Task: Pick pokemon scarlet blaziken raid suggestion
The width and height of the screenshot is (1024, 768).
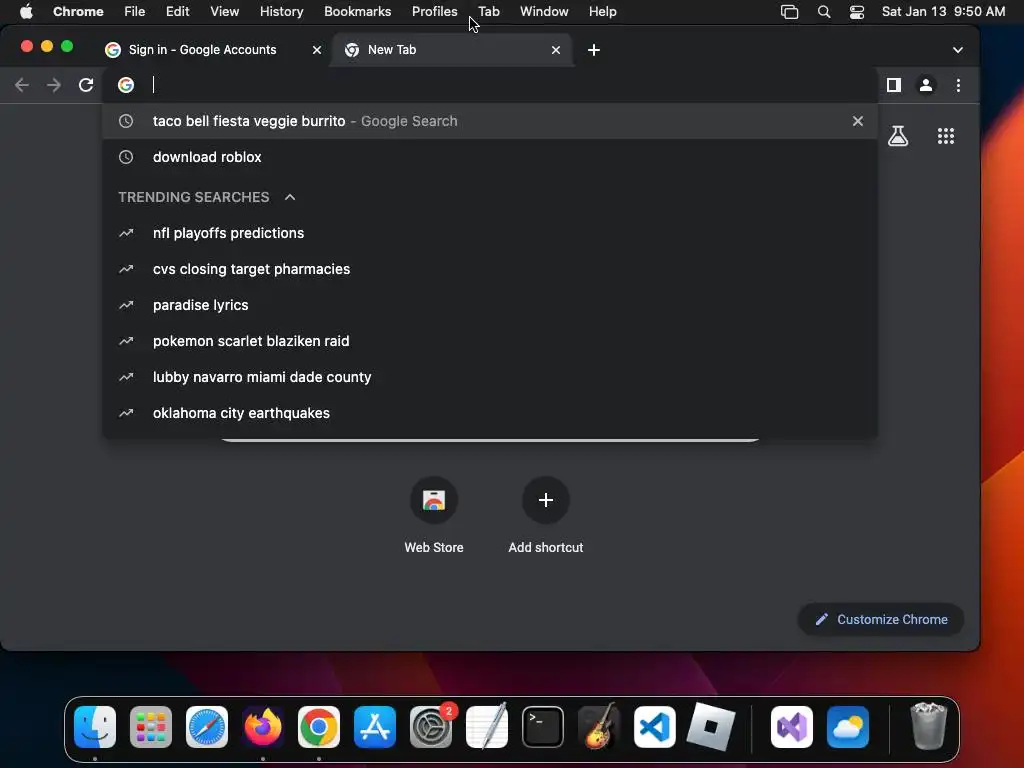Action: [x=490, y=341]
